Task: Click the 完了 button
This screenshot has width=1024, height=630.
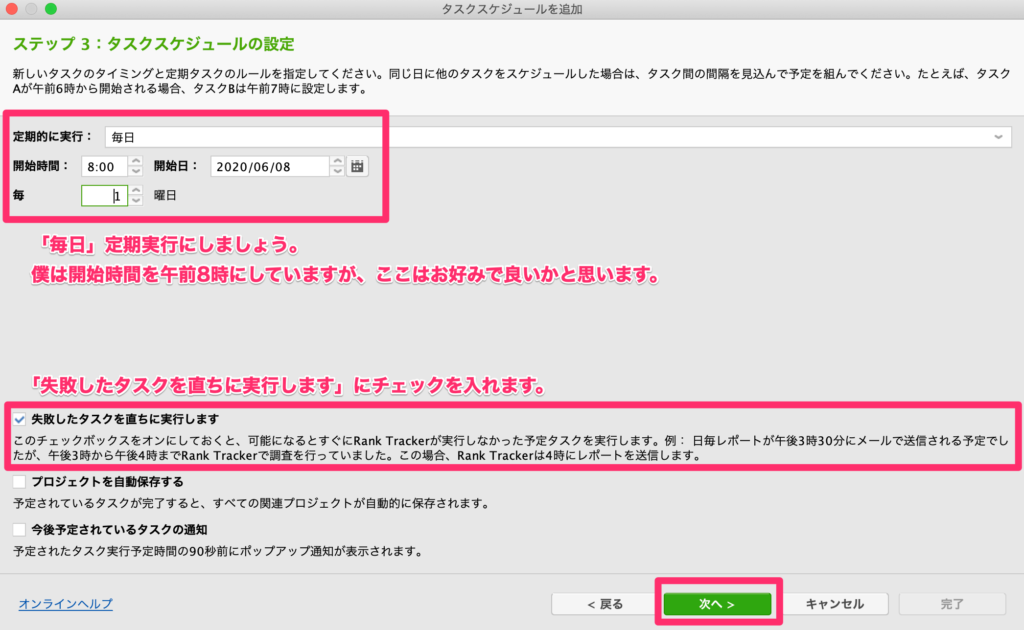Action: [x=952, y=604]
